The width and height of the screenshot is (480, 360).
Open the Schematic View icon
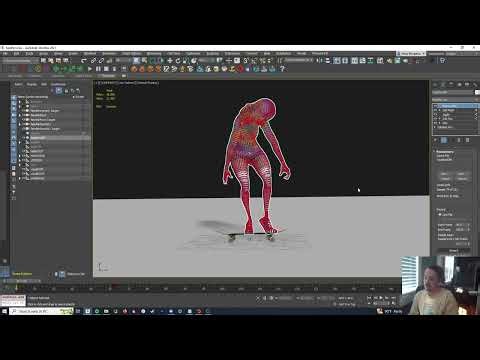[x=371, y=60]
